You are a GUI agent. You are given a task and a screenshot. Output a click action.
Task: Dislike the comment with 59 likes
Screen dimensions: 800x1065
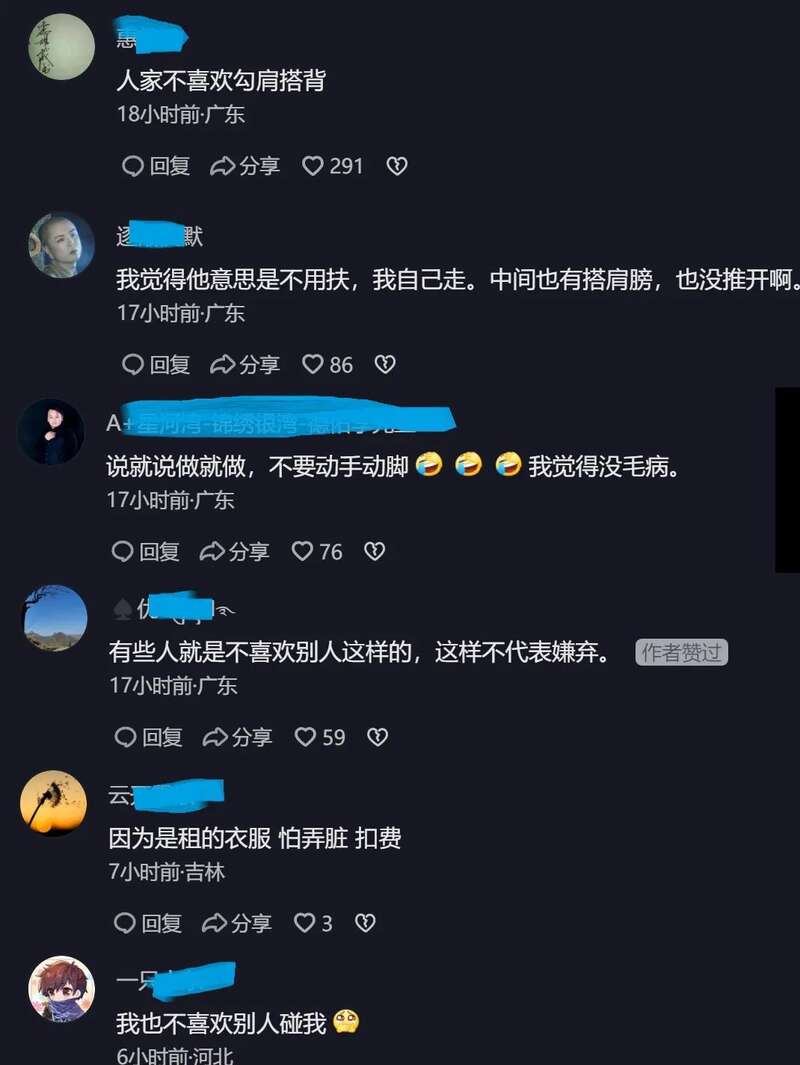(378, 737)
